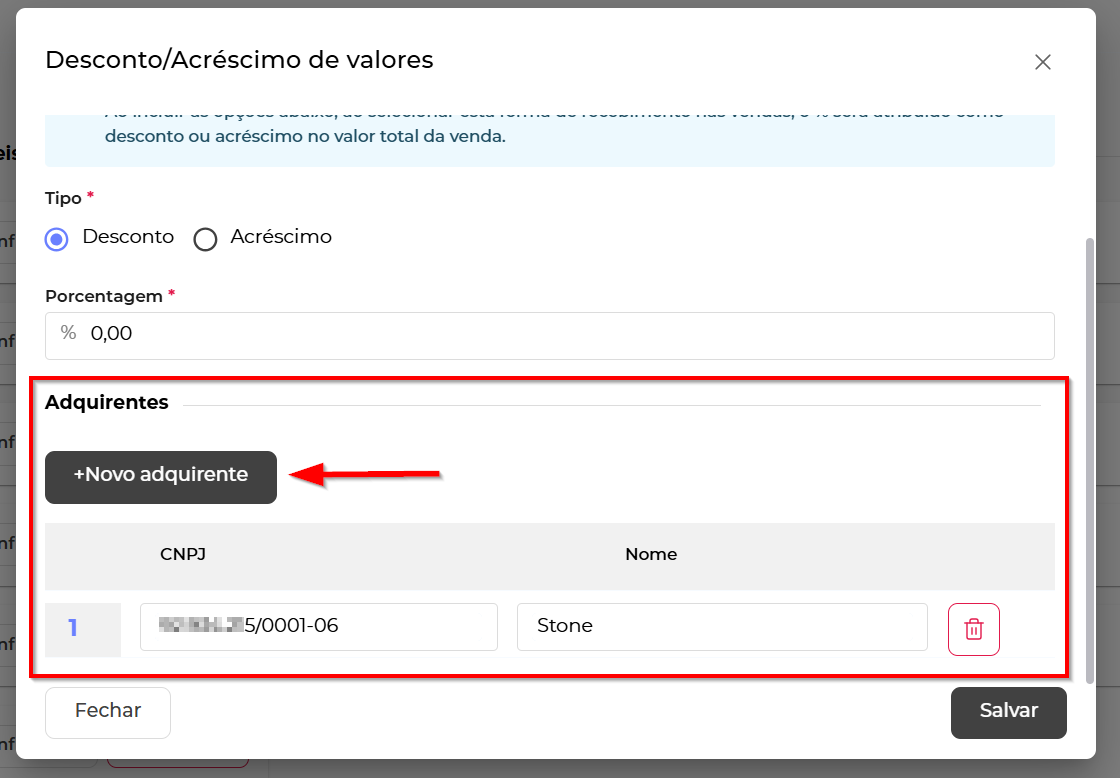Click the Porcentagem field label
The height and width of the screenshot is (778, 1120).
point(103,296)
